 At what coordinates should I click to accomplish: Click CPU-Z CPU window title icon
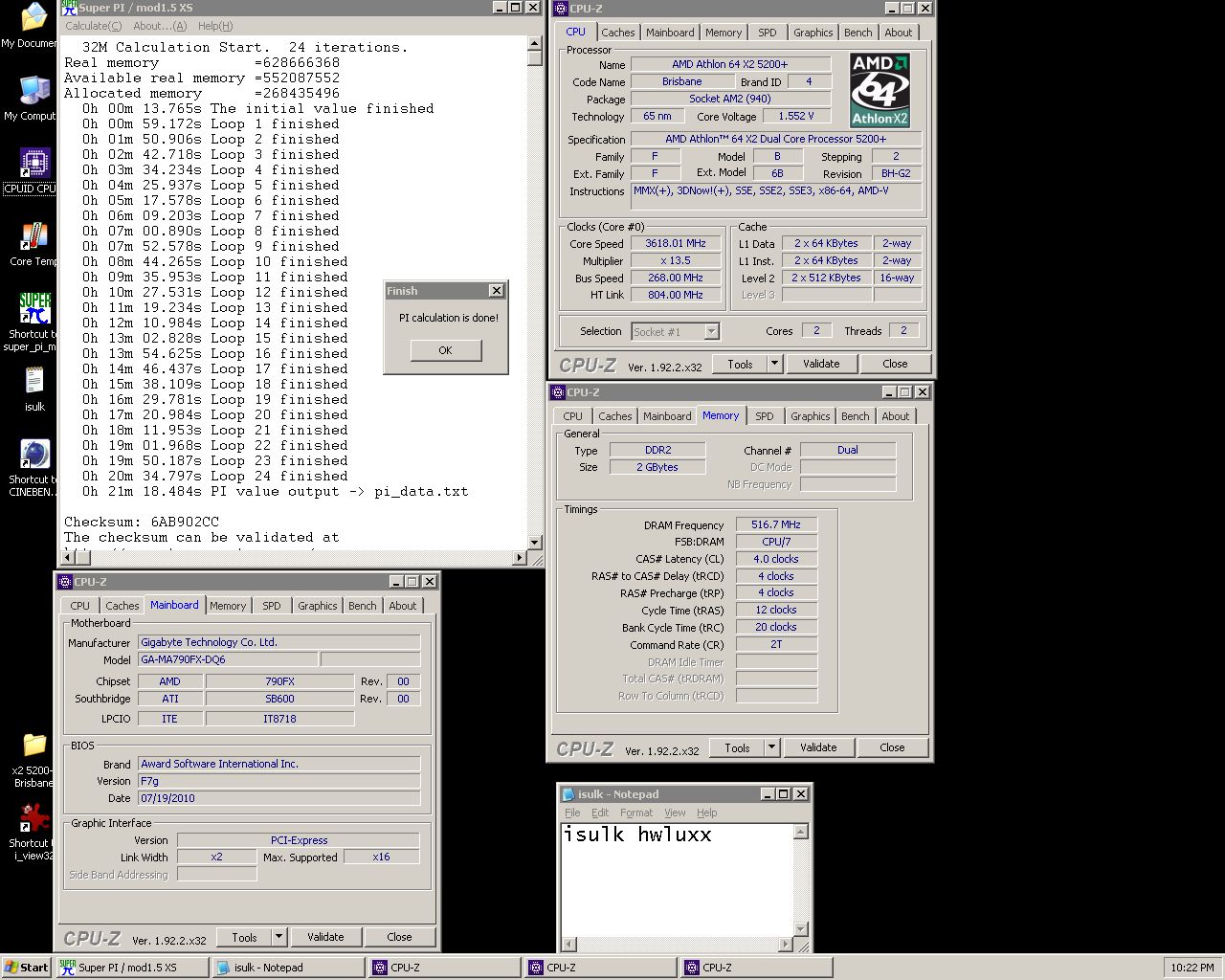(561, 9)
